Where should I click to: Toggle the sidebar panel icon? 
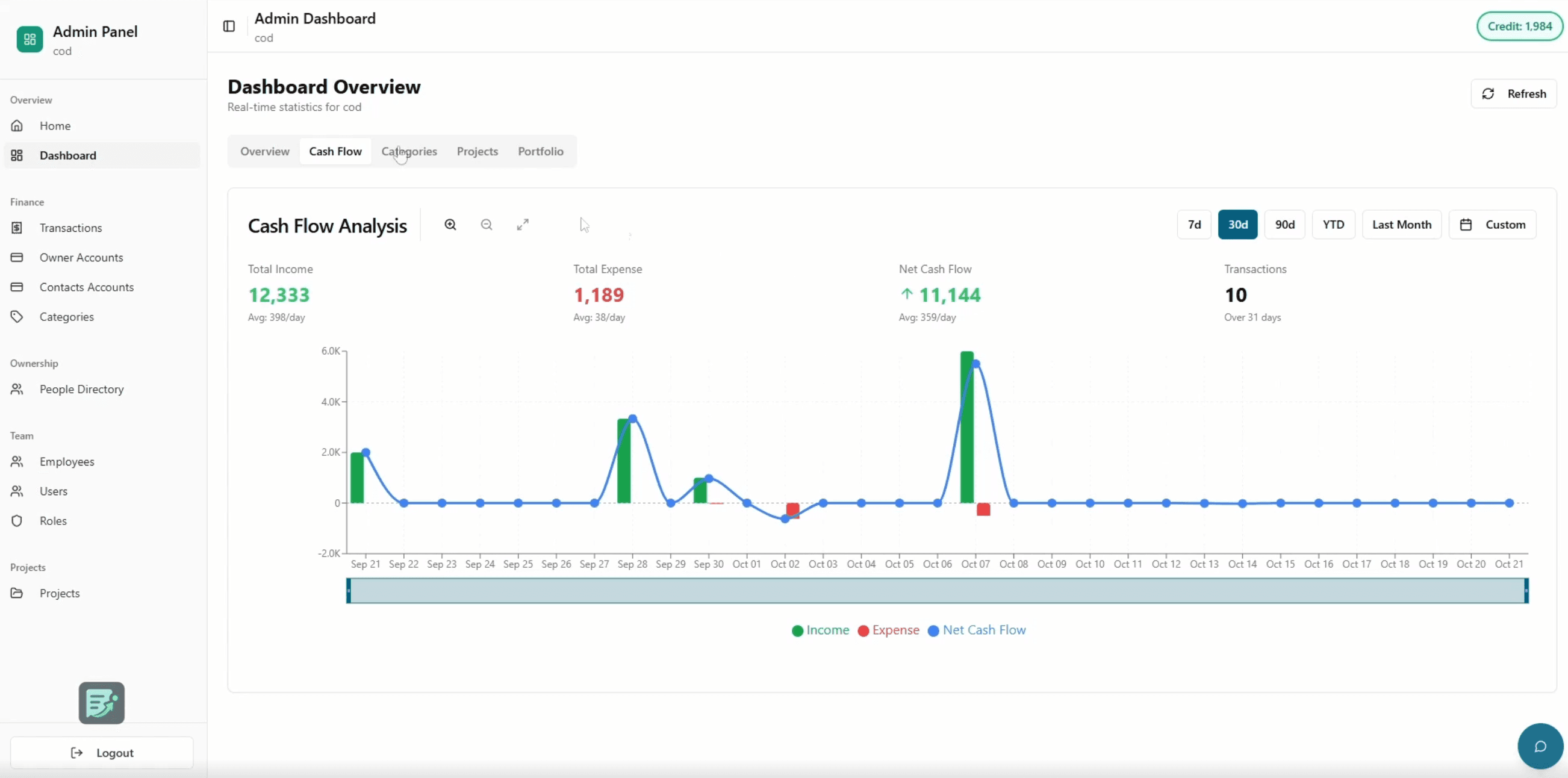tap(229, 26)
